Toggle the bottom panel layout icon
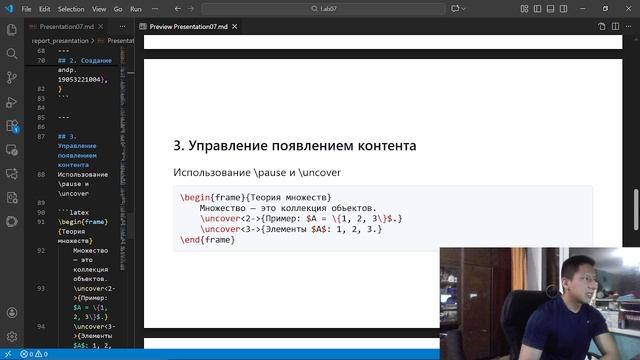 550,9
